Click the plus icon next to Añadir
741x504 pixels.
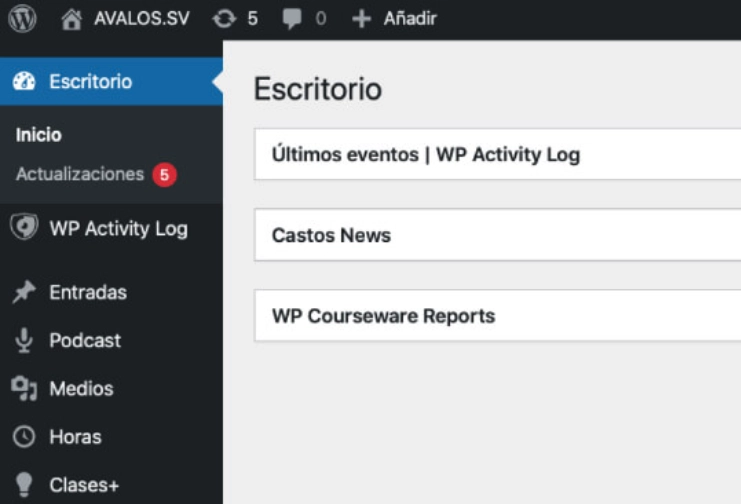[x=362, y=19]
